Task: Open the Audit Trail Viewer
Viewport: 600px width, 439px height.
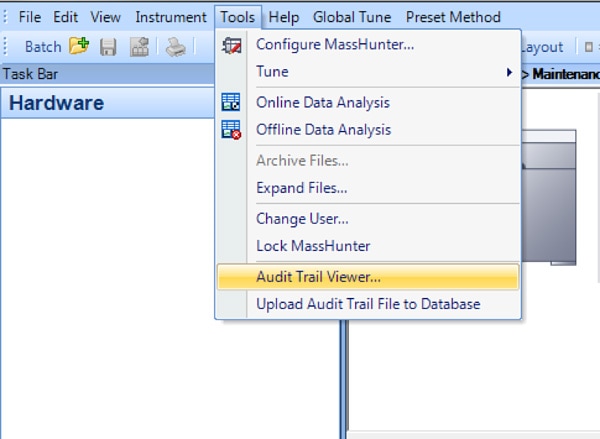Action: click(318, 277)
